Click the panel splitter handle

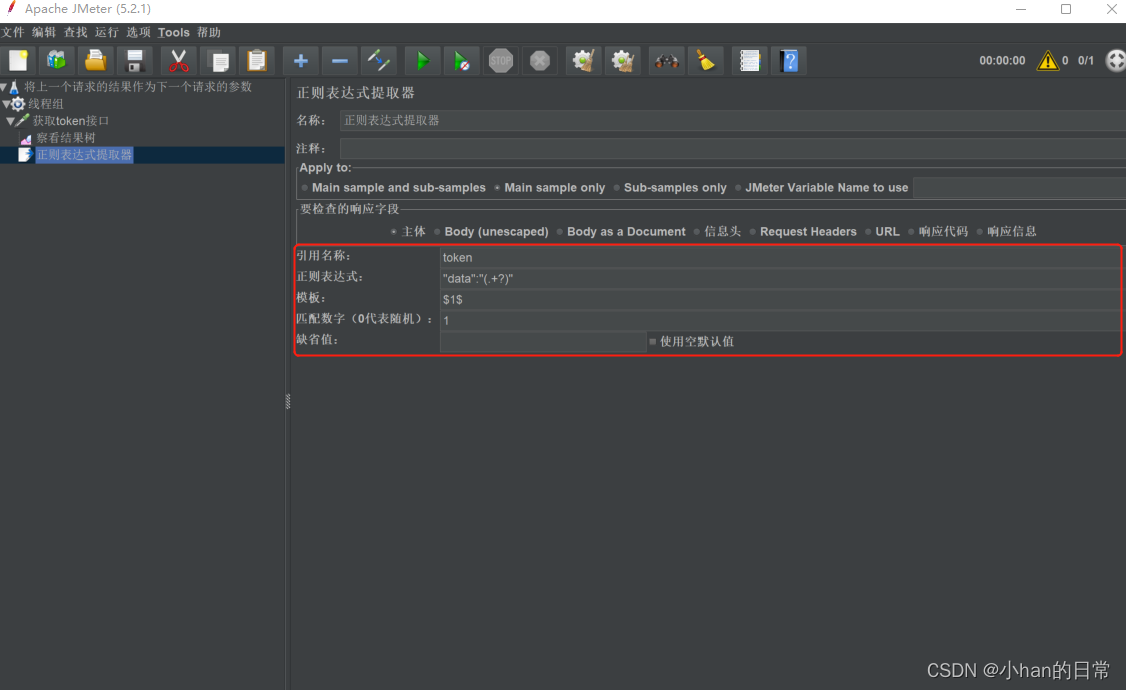click(288, 401)
